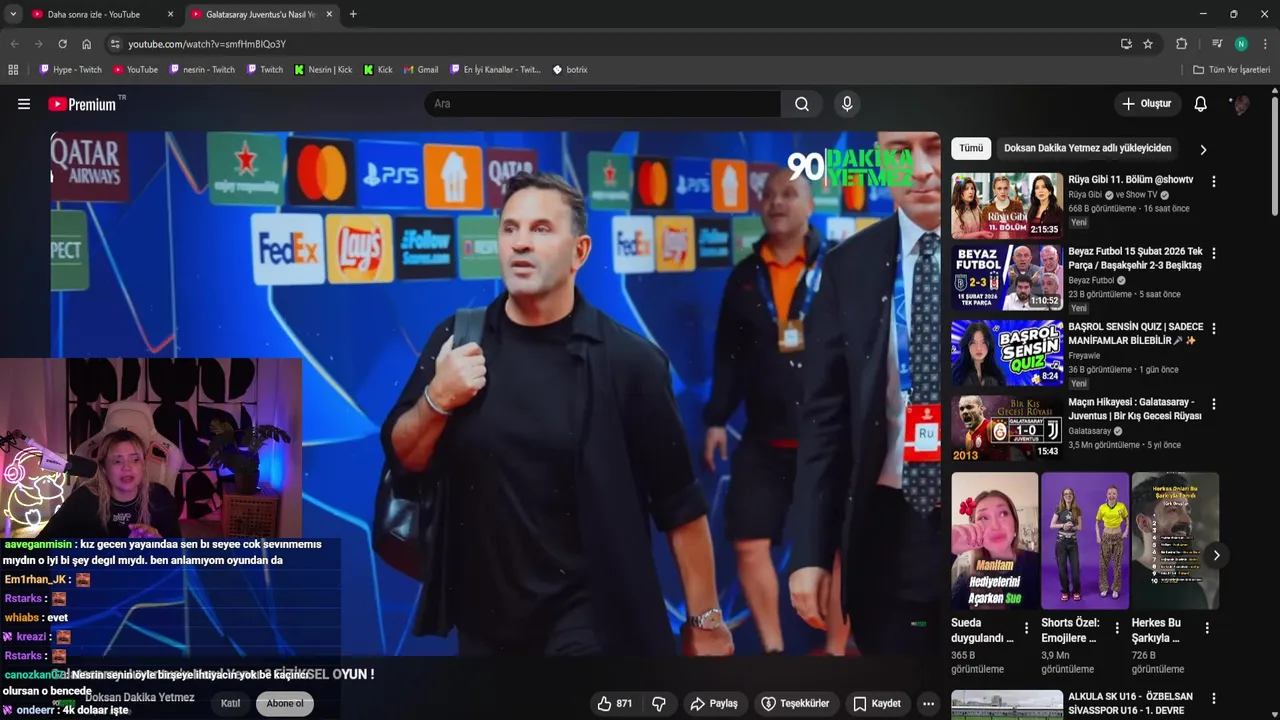This screenshot has height=720, width=1280.
Task: Dislike the video with thumbs down
Action: (x=659, y=703)
